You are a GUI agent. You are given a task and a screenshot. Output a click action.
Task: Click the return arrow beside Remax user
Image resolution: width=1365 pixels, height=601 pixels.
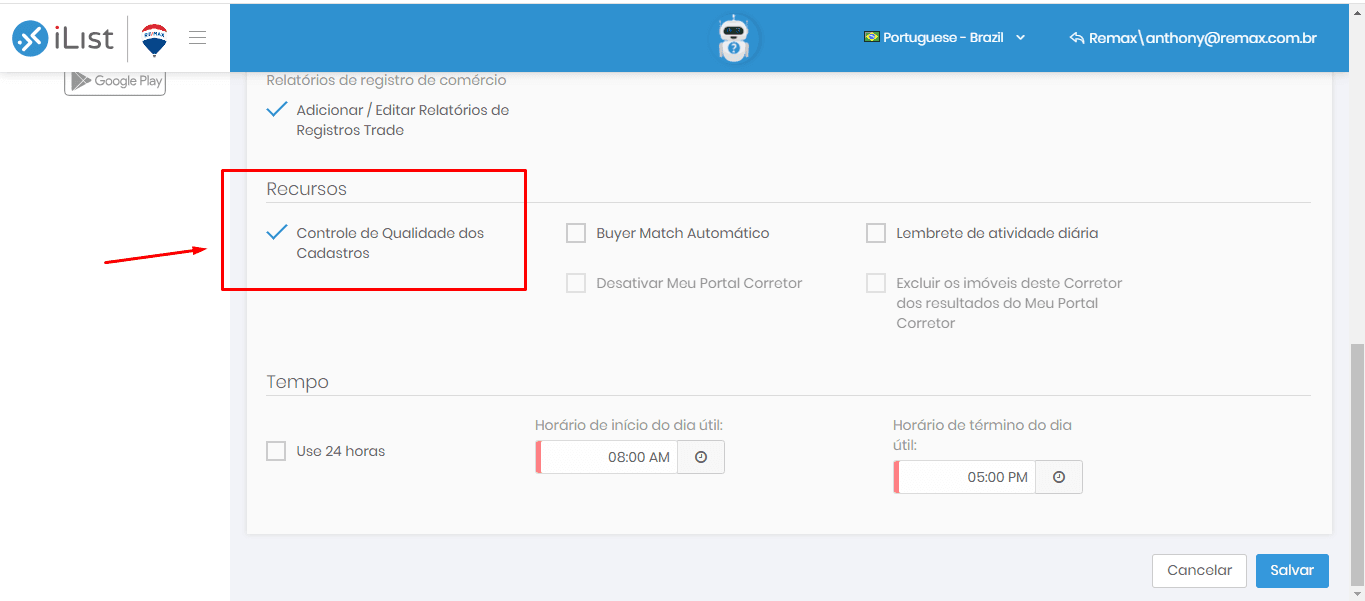click(x=1077, y=38)
